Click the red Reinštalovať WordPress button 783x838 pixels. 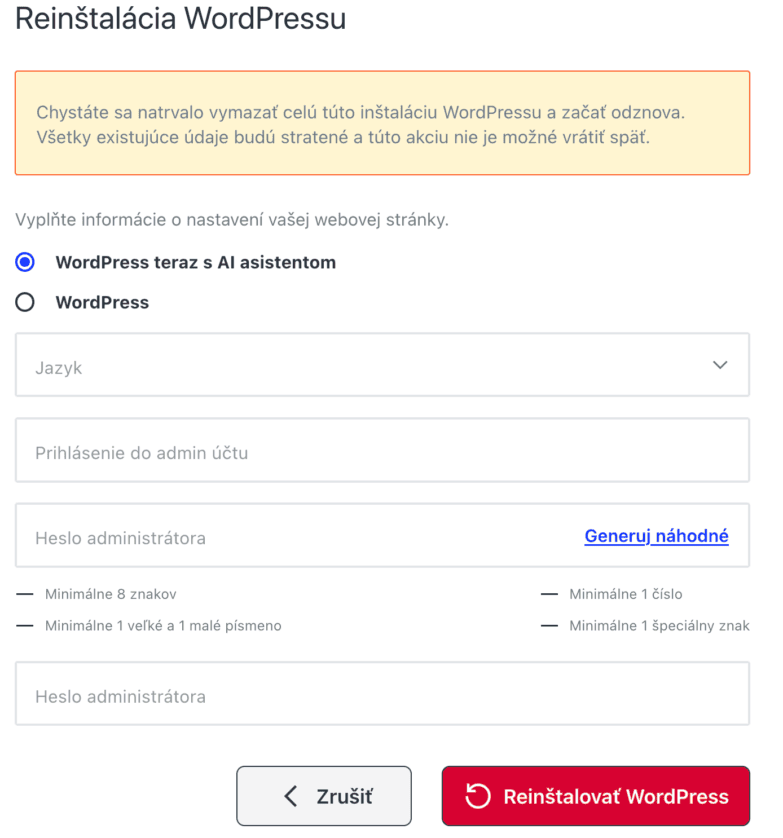click(595, 796)
